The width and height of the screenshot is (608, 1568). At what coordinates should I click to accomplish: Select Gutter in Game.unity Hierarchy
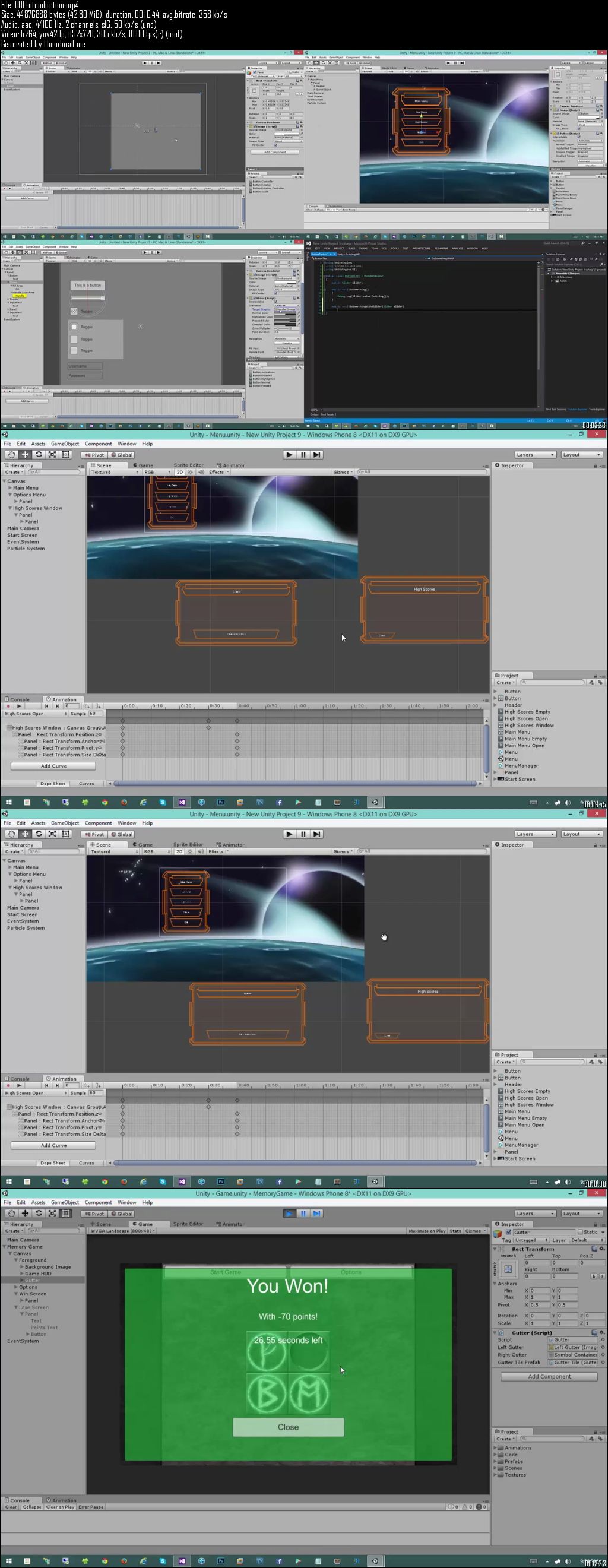(32, 1280)
